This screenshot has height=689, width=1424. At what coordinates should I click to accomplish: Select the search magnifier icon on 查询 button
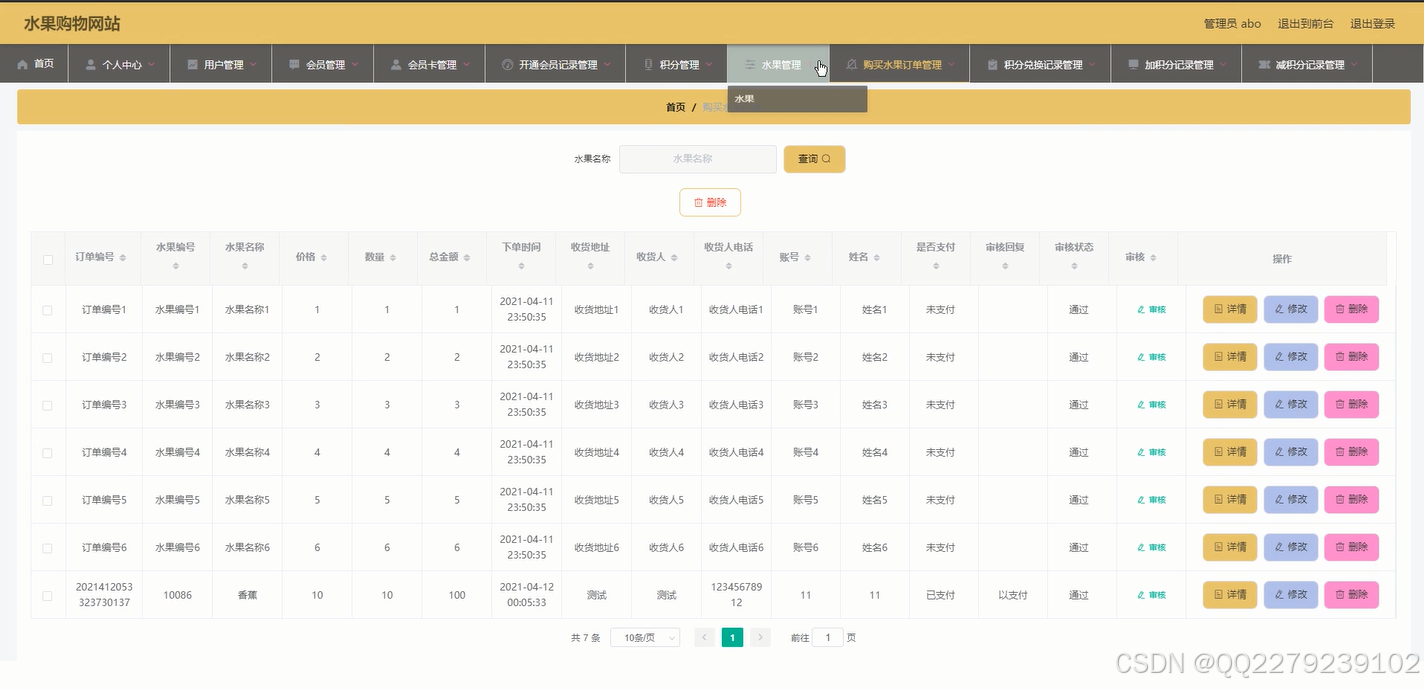click(826, 158)
